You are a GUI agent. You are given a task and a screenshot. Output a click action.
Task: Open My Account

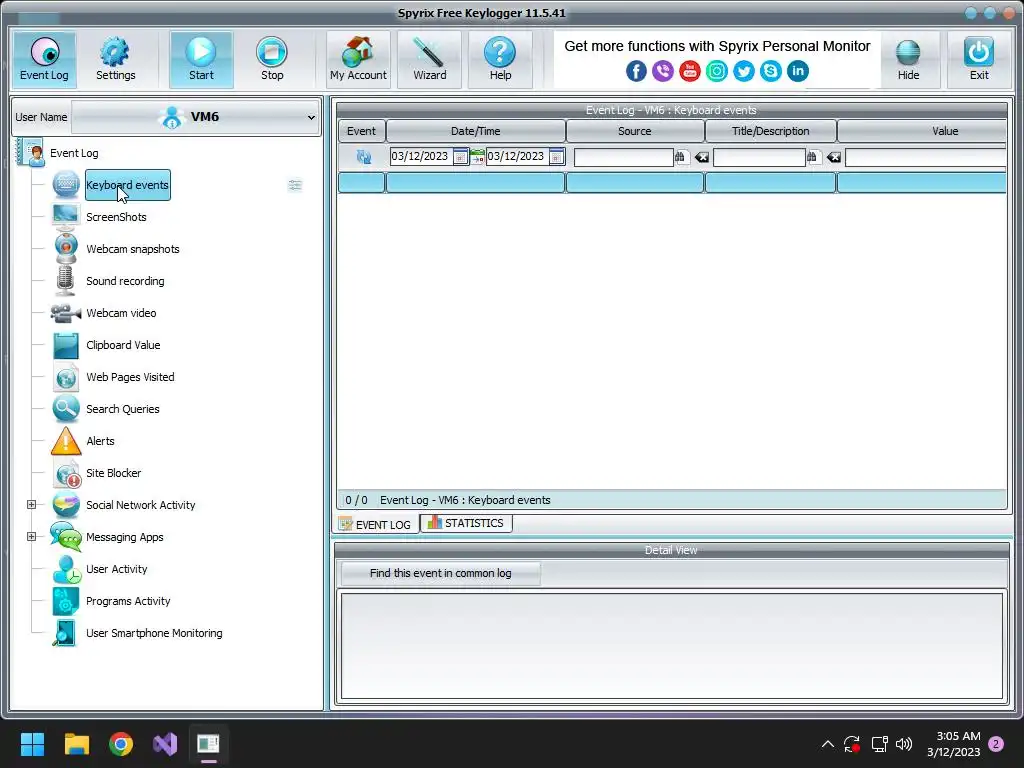coord(358,59)
